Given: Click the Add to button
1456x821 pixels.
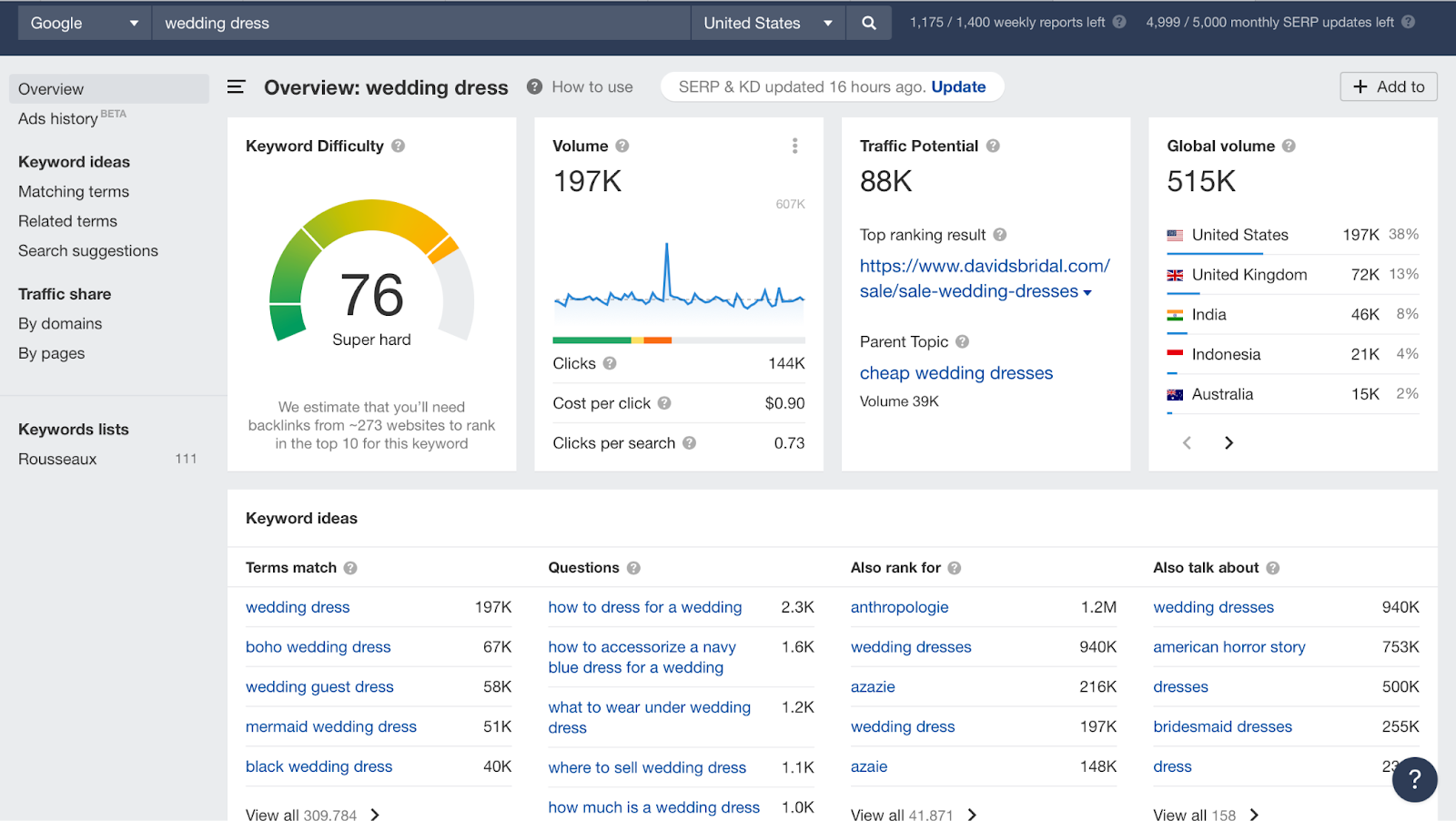Looking at the screenshot, I should (x=1389, y=86).
